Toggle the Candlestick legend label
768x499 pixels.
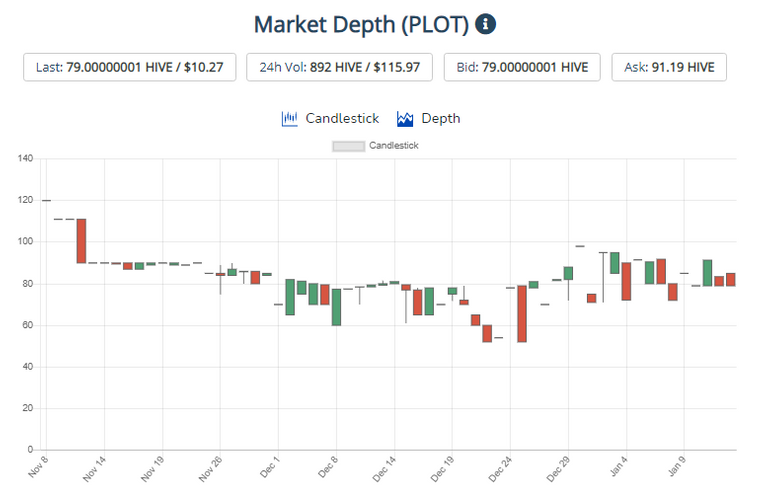(394, 145)
